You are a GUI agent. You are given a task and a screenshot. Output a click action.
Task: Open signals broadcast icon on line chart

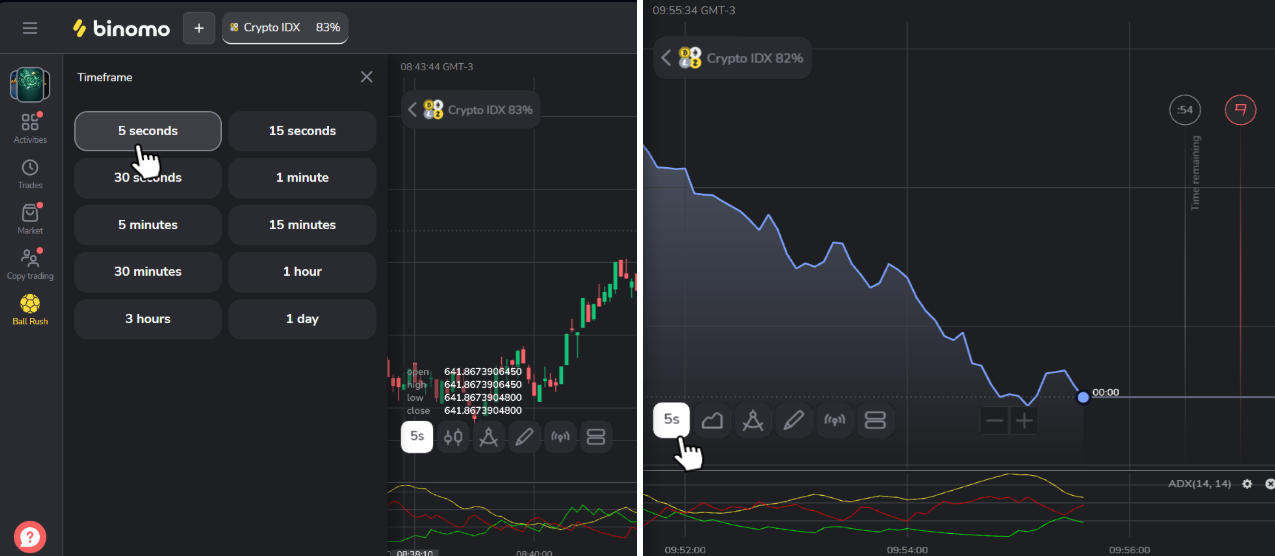click(835, 421)
